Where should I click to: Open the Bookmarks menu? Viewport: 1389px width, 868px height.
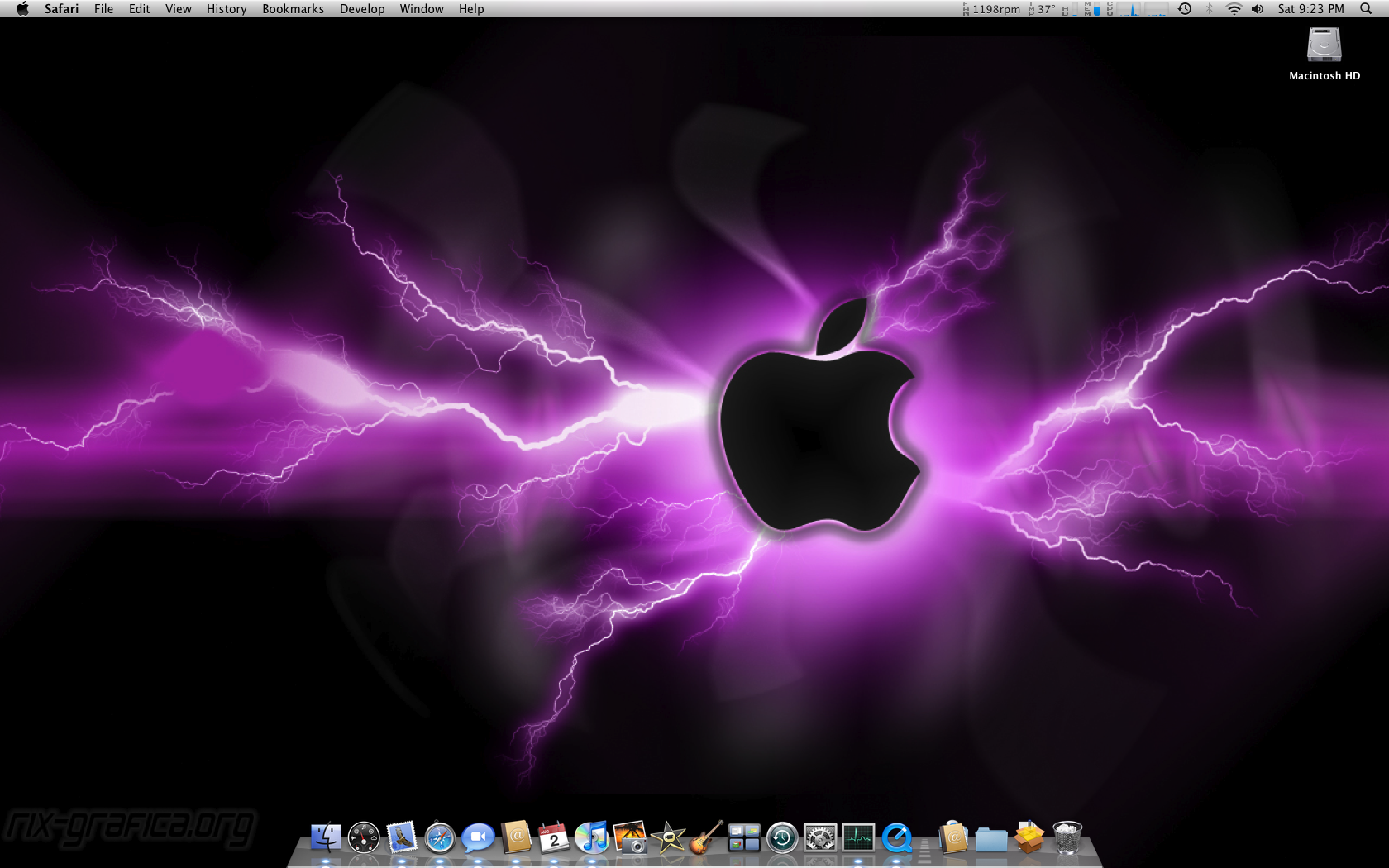pos(294,9)
